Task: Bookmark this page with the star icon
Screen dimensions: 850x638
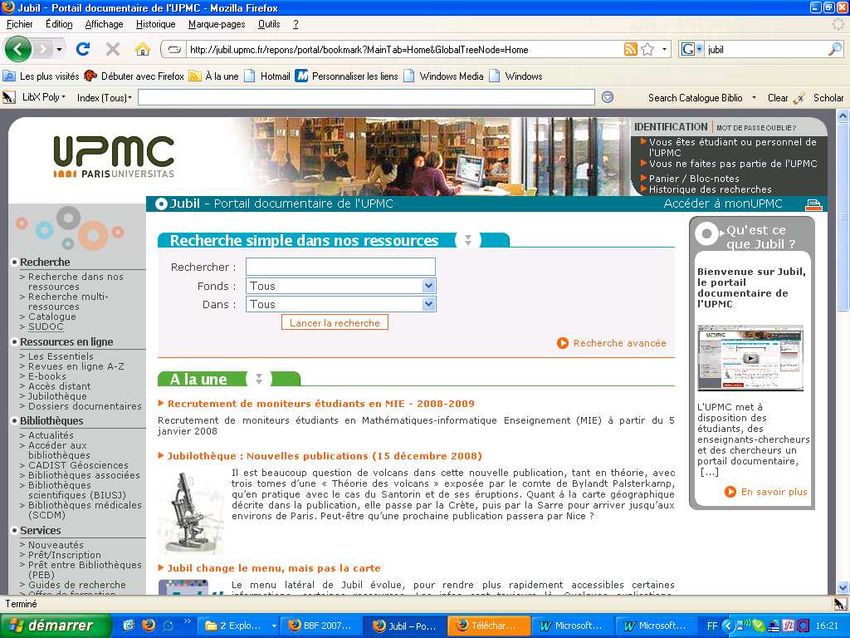Action: click(648, 49)
